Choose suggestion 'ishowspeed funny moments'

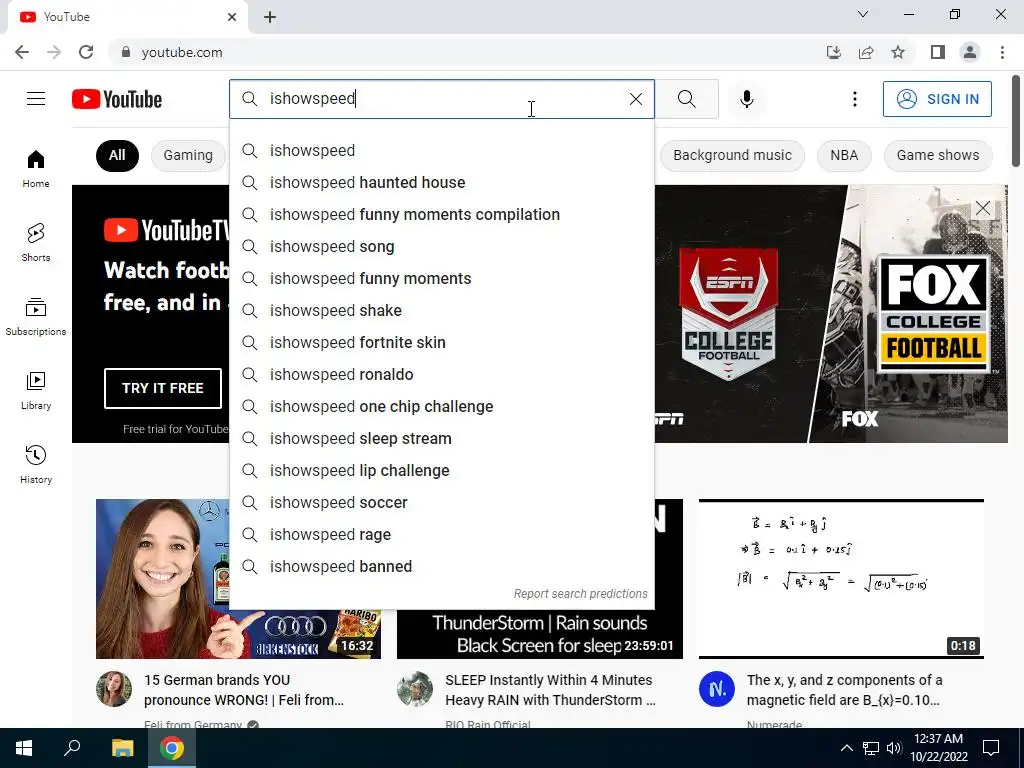pyautogui.click(x=441, y=278)
